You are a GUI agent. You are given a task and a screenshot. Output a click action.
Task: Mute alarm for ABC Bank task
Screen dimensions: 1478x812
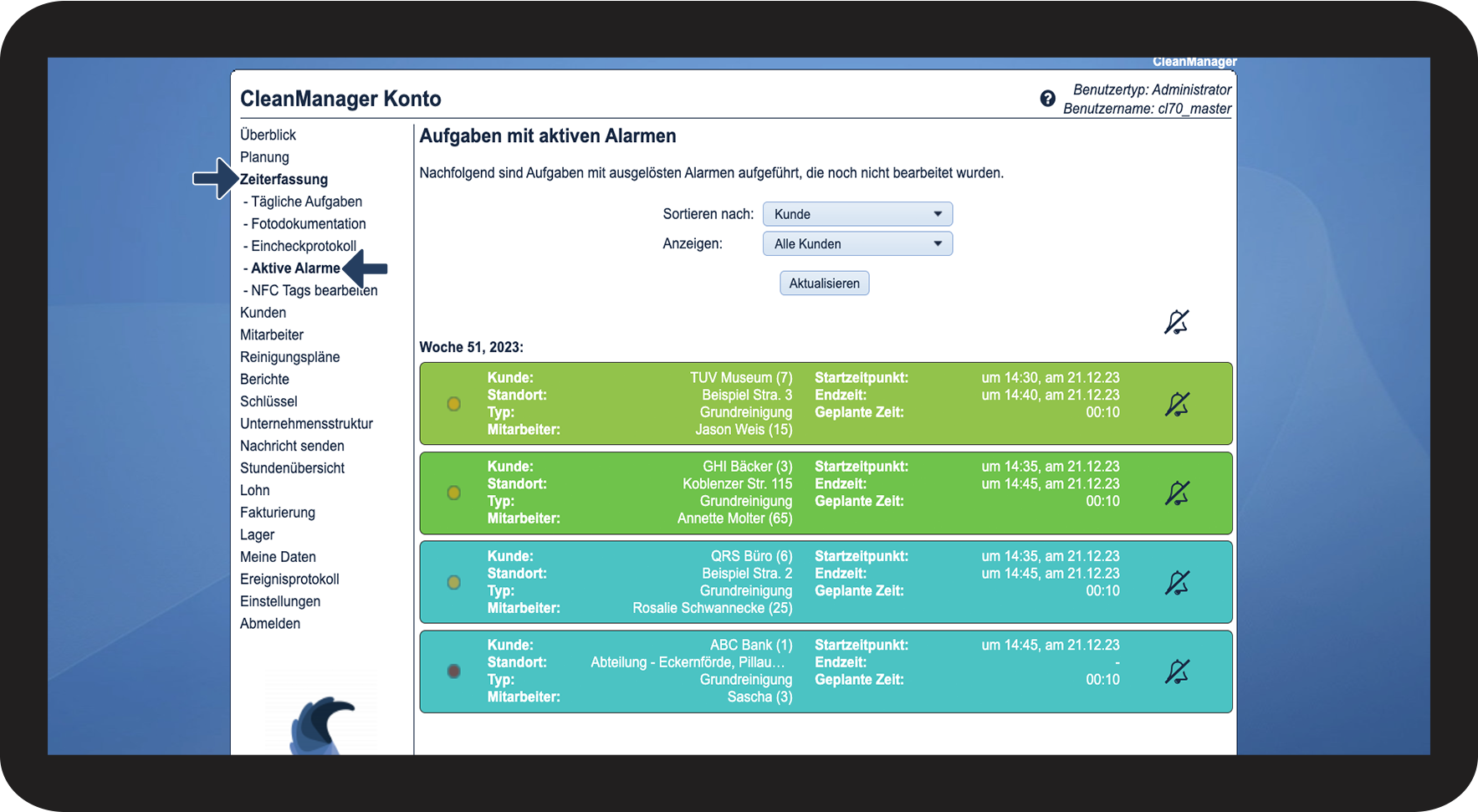(1177, 672)
